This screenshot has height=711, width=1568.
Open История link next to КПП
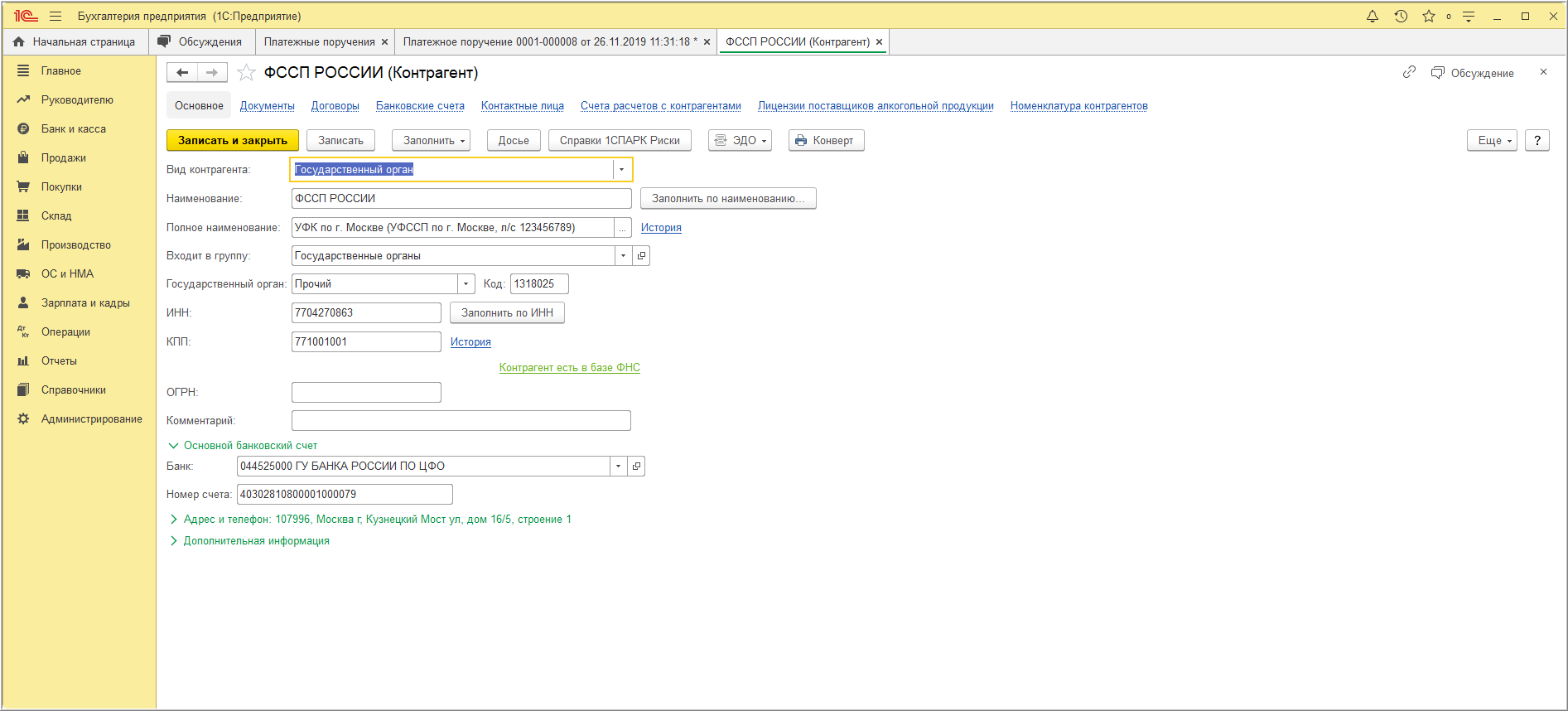pyautogui.click(x=470, y=342)
